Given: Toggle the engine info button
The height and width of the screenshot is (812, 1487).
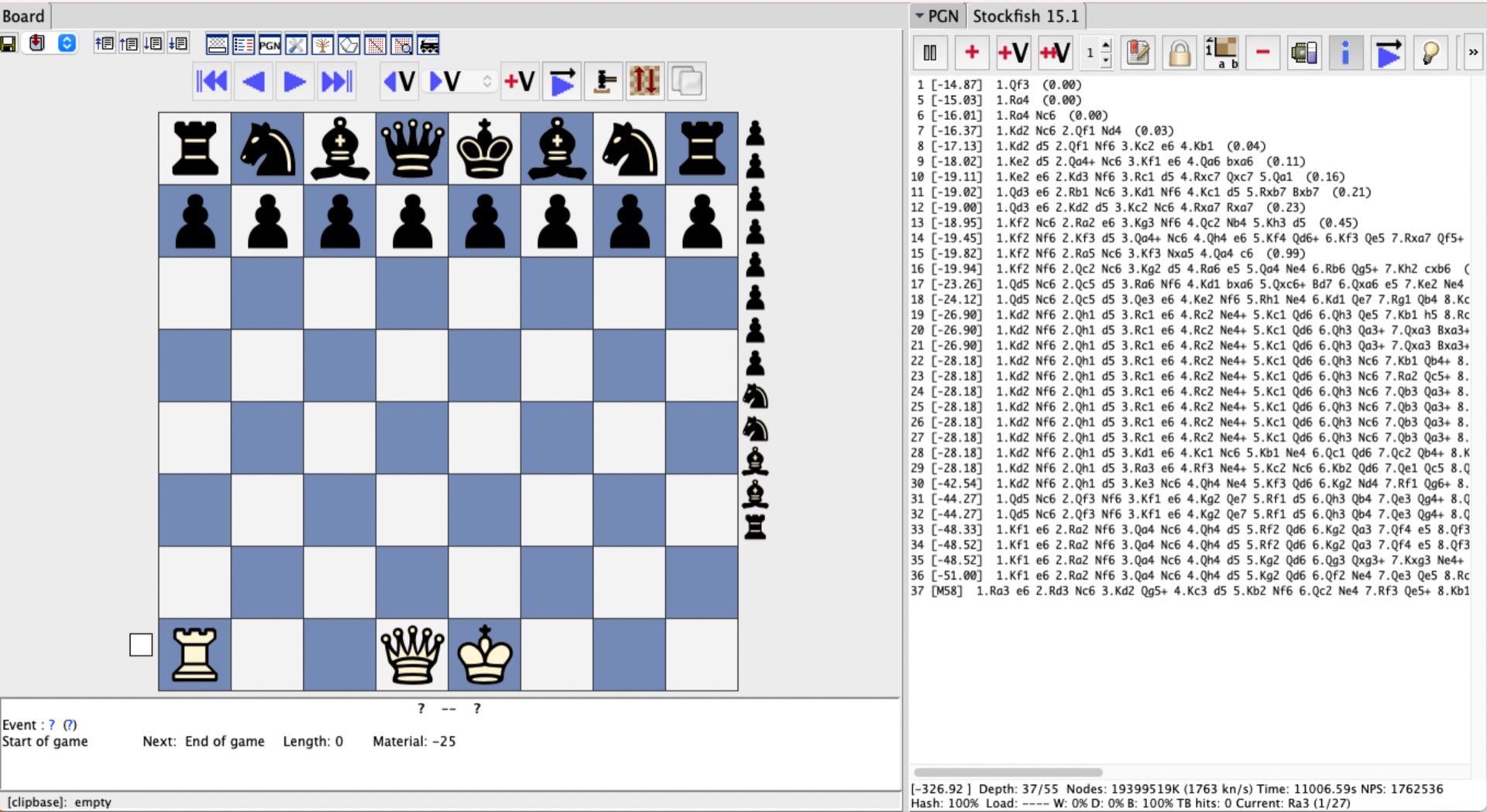Looking at the screenshot, I should click(x=1345, y=53).
